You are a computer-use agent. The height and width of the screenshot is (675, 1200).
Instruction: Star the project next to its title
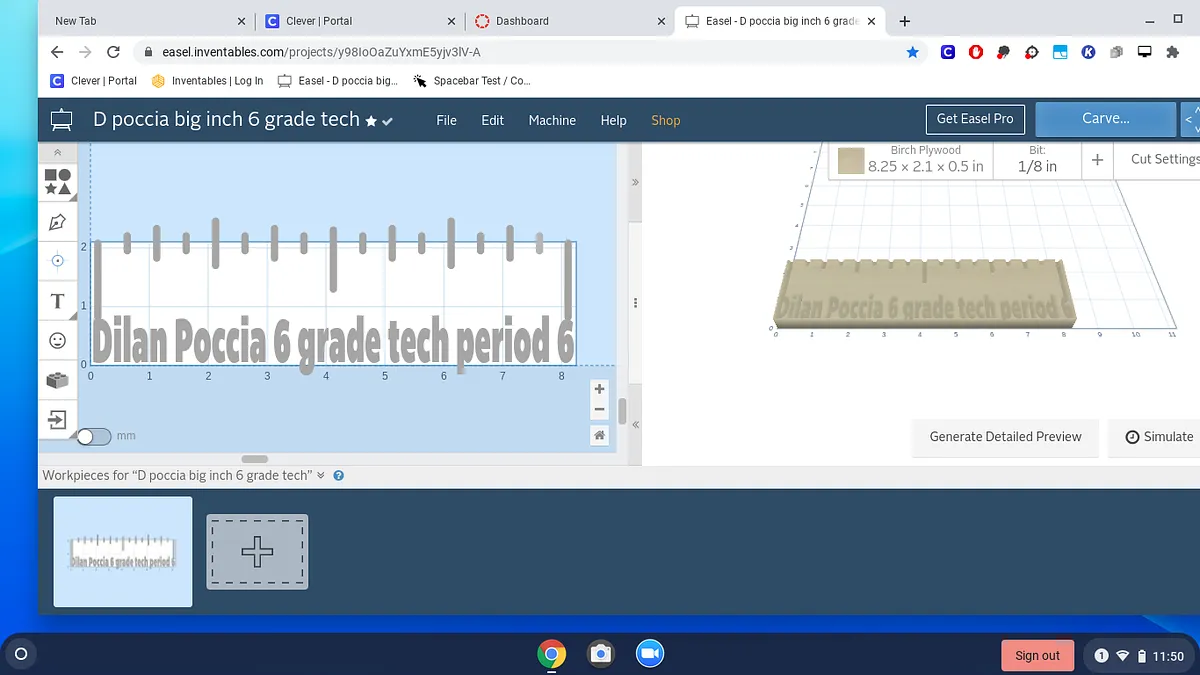371,121
